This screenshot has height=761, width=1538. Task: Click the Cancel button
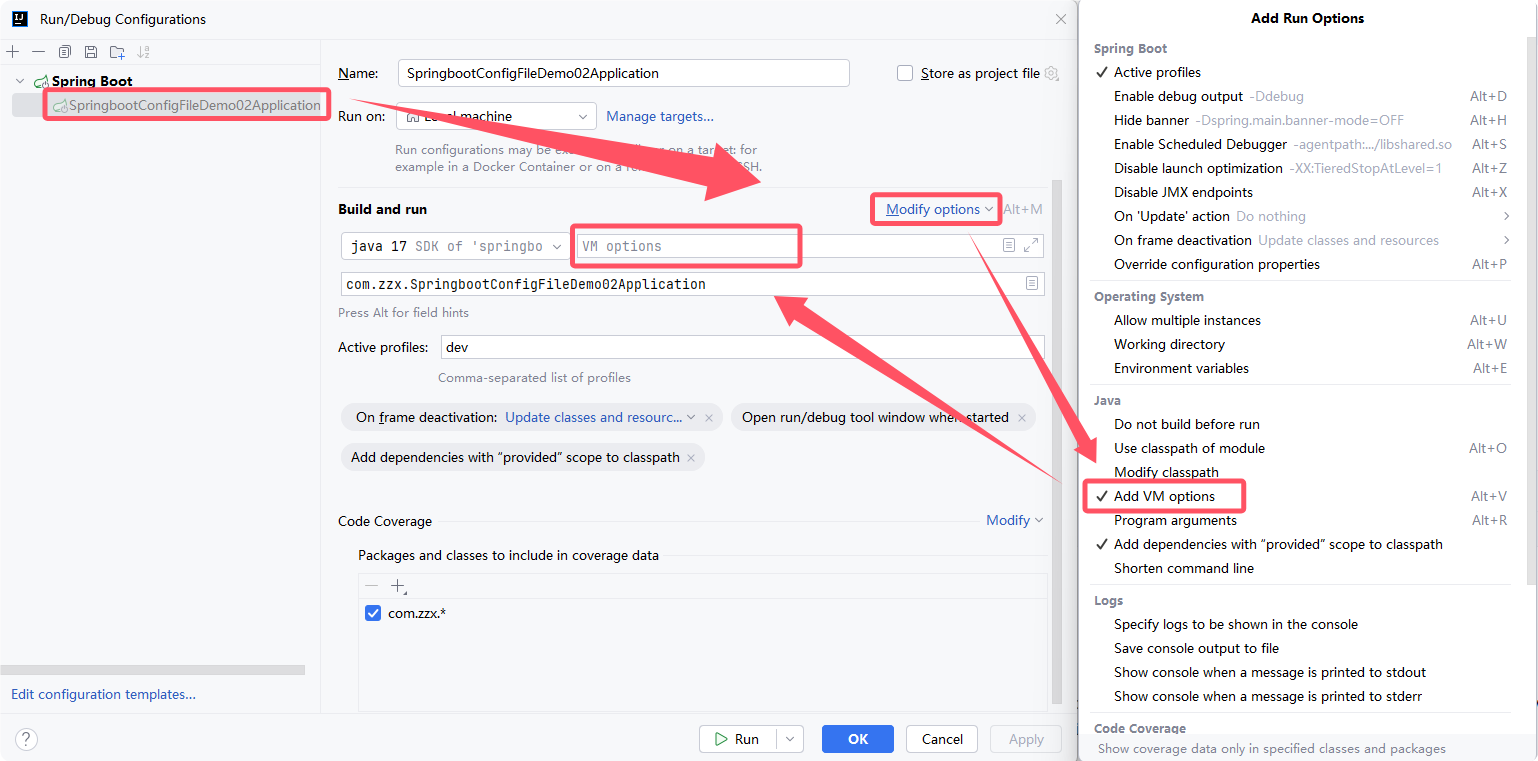(x=942, y=739)
